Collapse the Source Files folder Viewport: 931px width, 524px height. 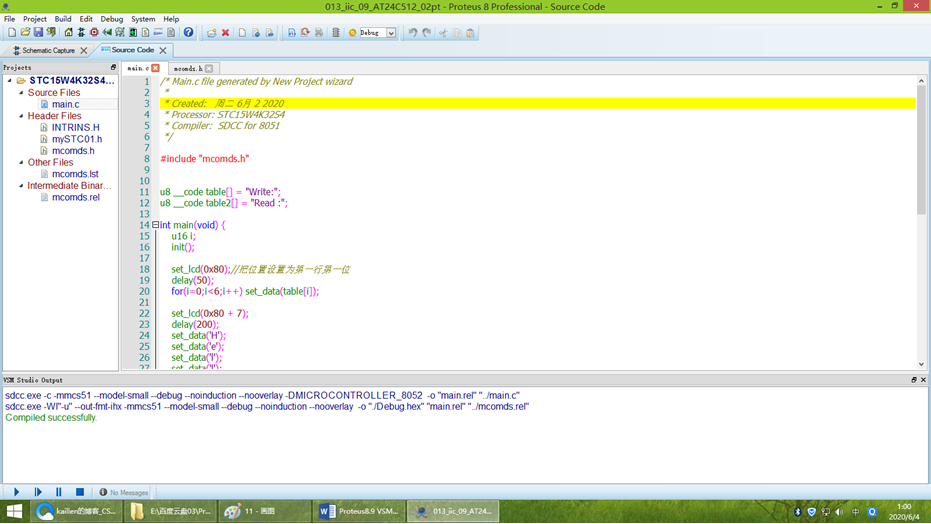tap(21, 93)
